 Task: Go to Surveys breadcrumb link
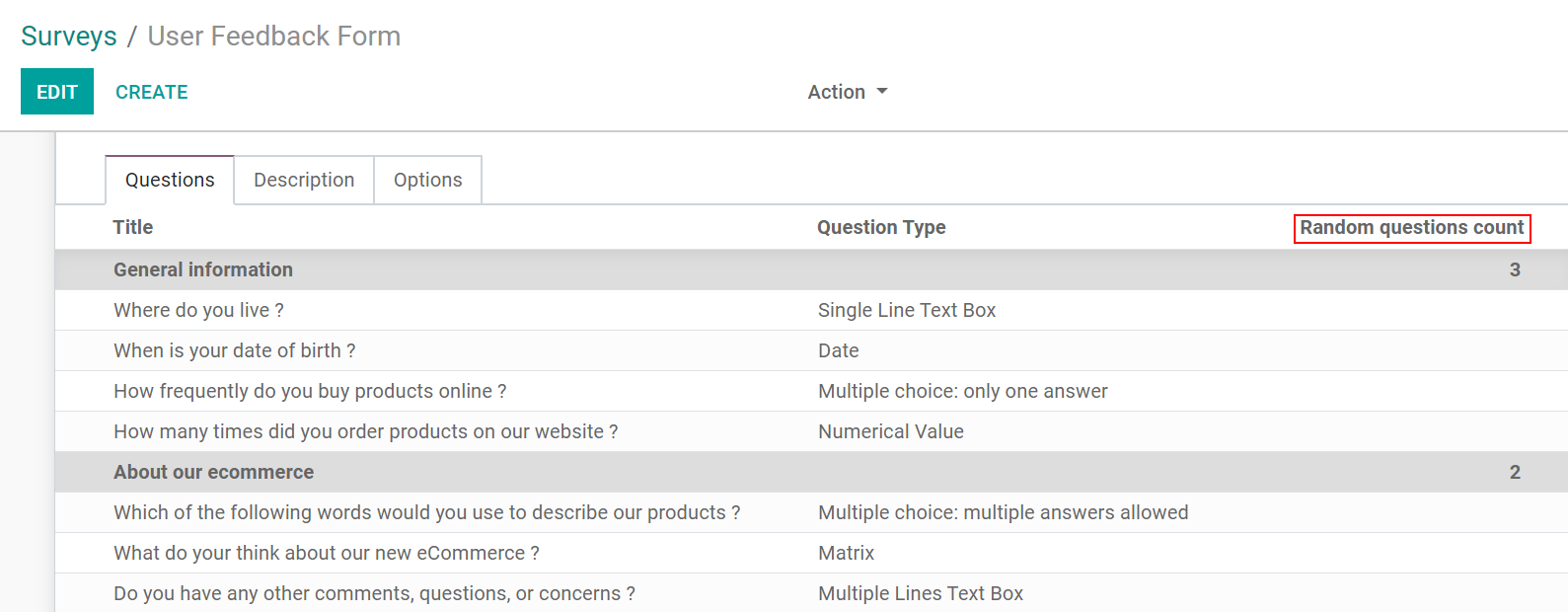(x=69, y=37)
